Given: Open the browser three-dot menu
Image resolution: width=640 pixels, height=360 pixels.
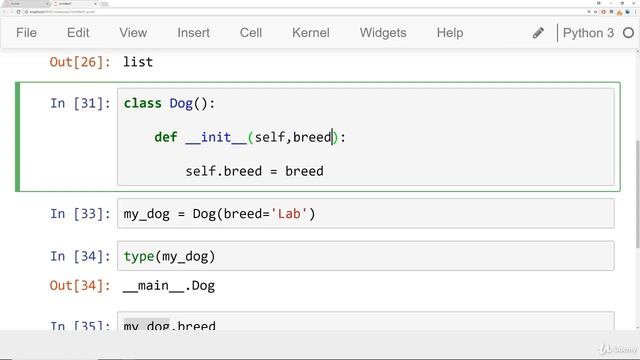Looking at the screenshot, I should click(x=636, y=12).
